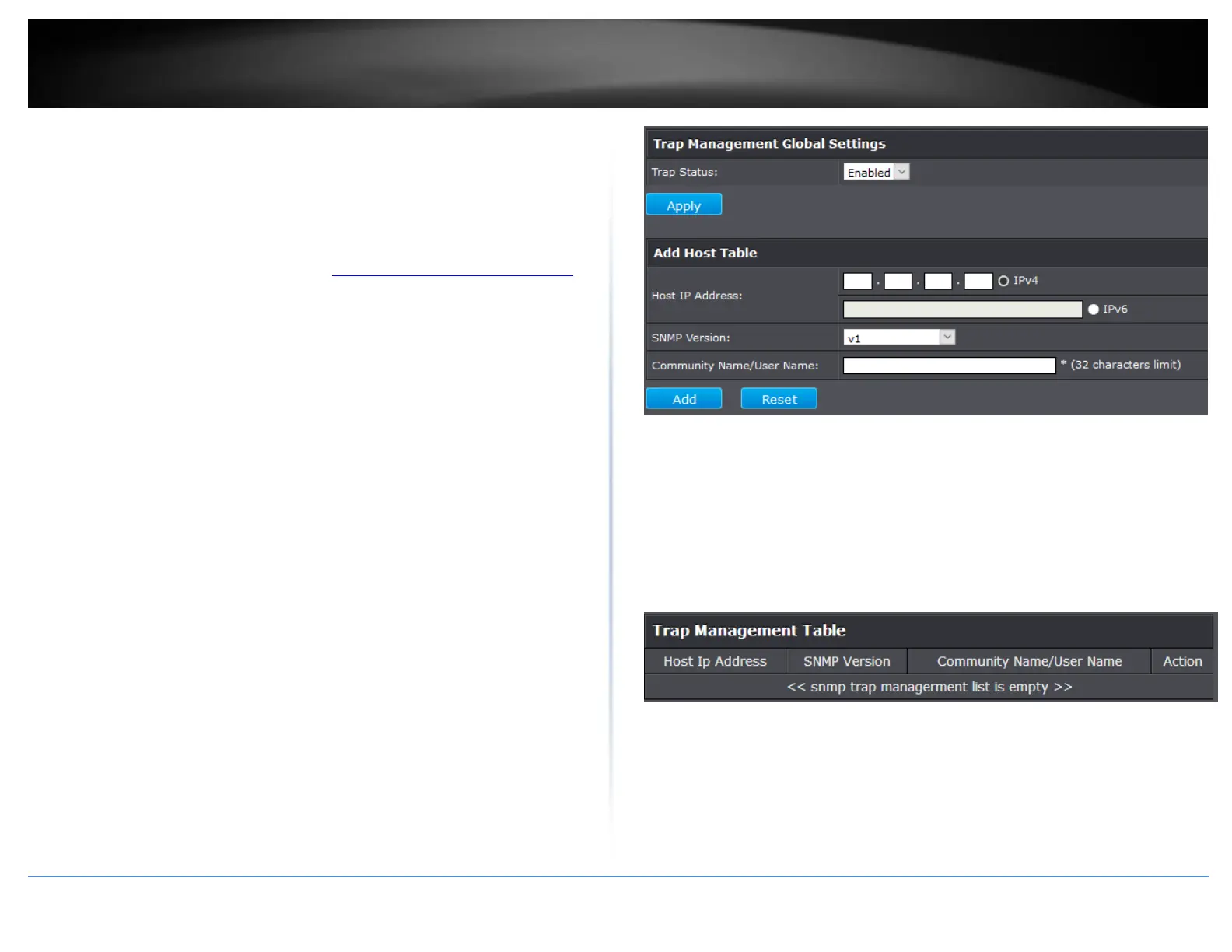Select the IPv4 radio button

pos(1003,281)
